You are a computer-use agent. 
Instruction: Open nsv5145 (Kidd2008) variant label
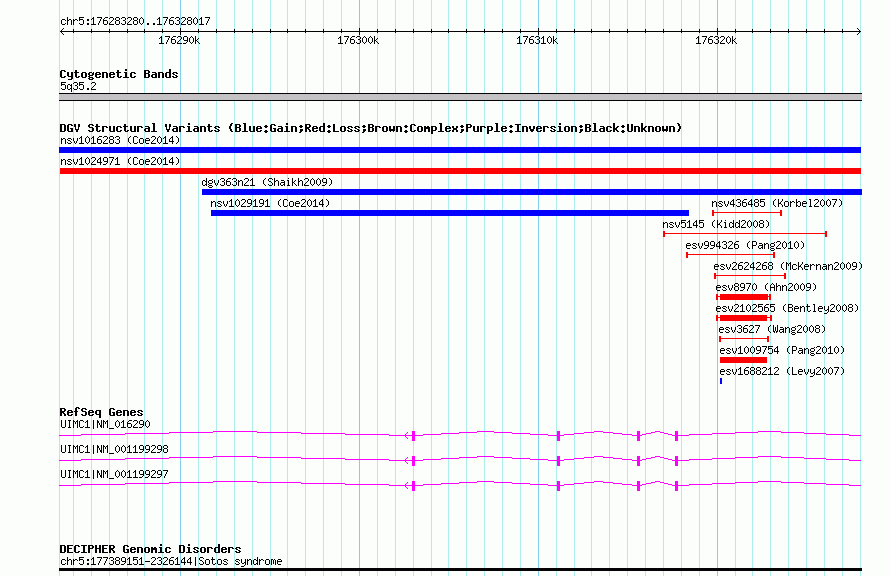[x=716, y=224]
